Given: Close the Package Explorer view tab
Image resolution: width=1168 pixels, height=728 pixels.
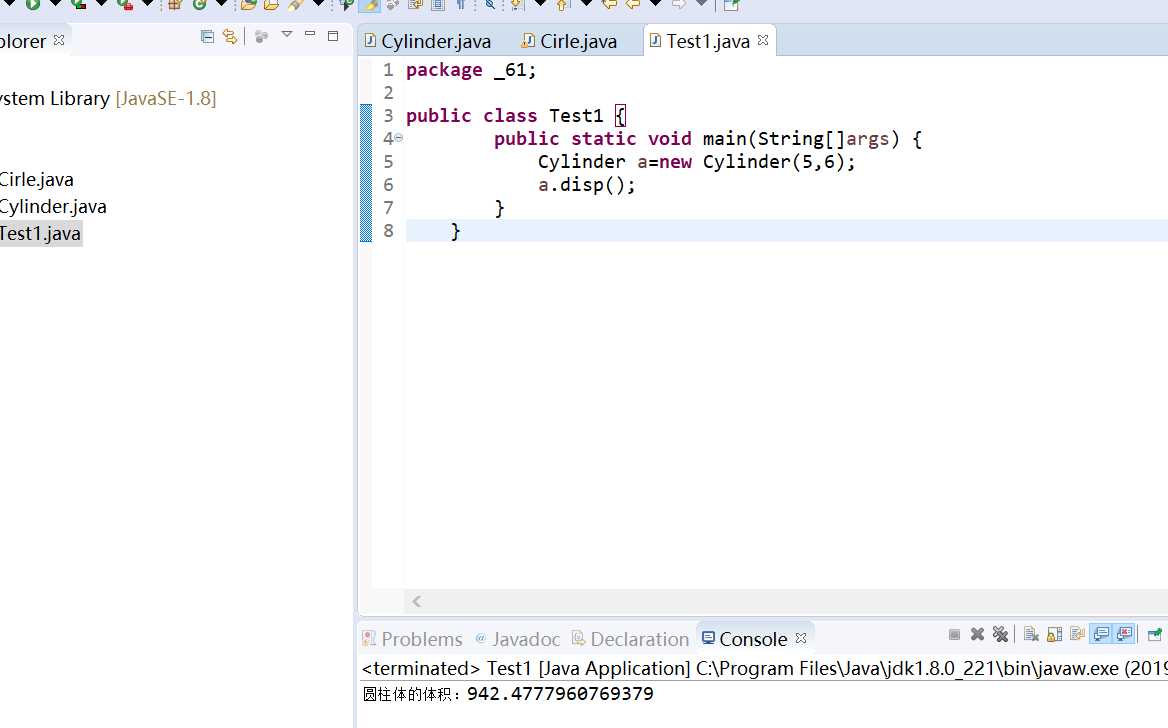Looking at the screenshot, I should click(x=59, y=39).
